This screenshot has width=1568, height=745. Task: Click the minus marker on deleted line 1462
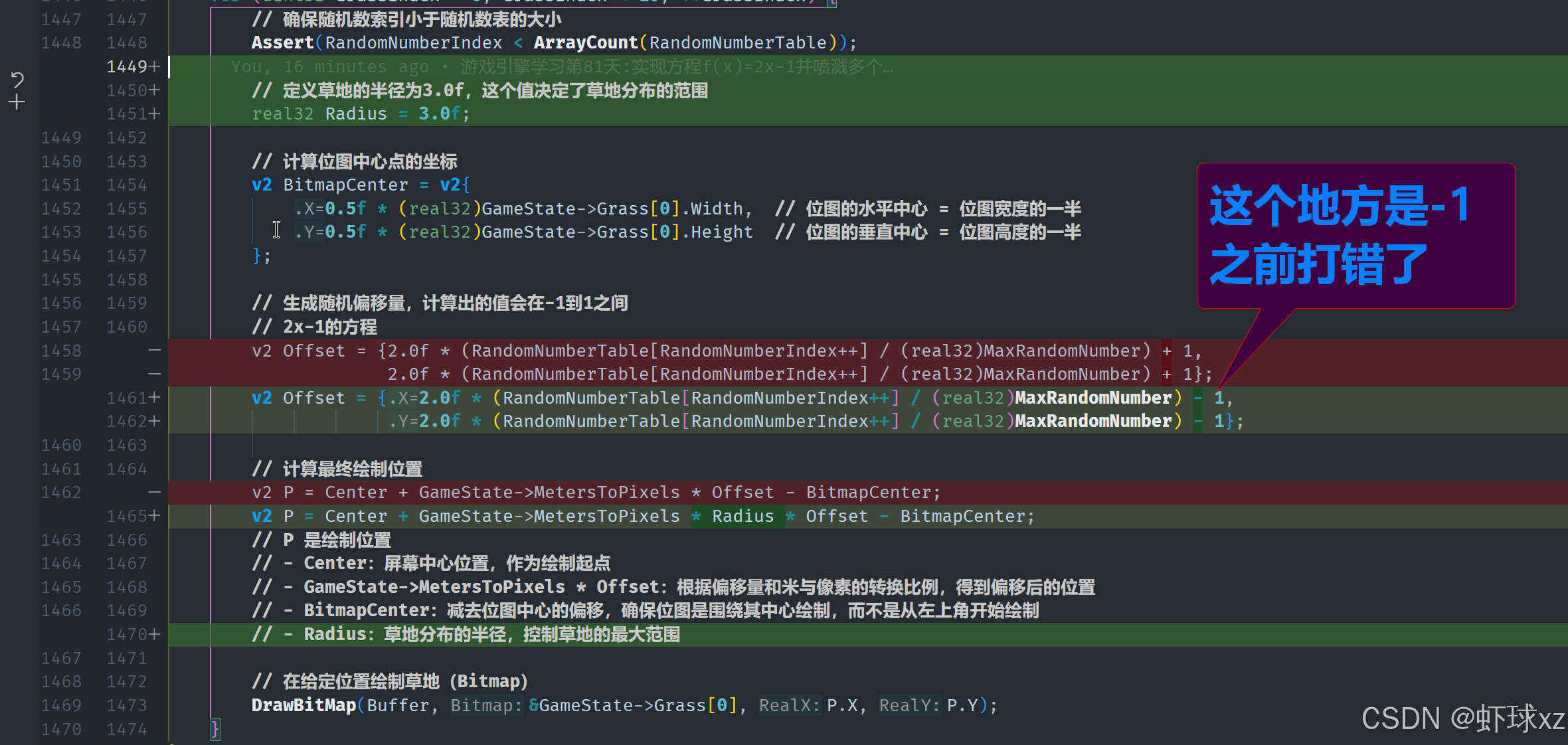coord(154,493)
